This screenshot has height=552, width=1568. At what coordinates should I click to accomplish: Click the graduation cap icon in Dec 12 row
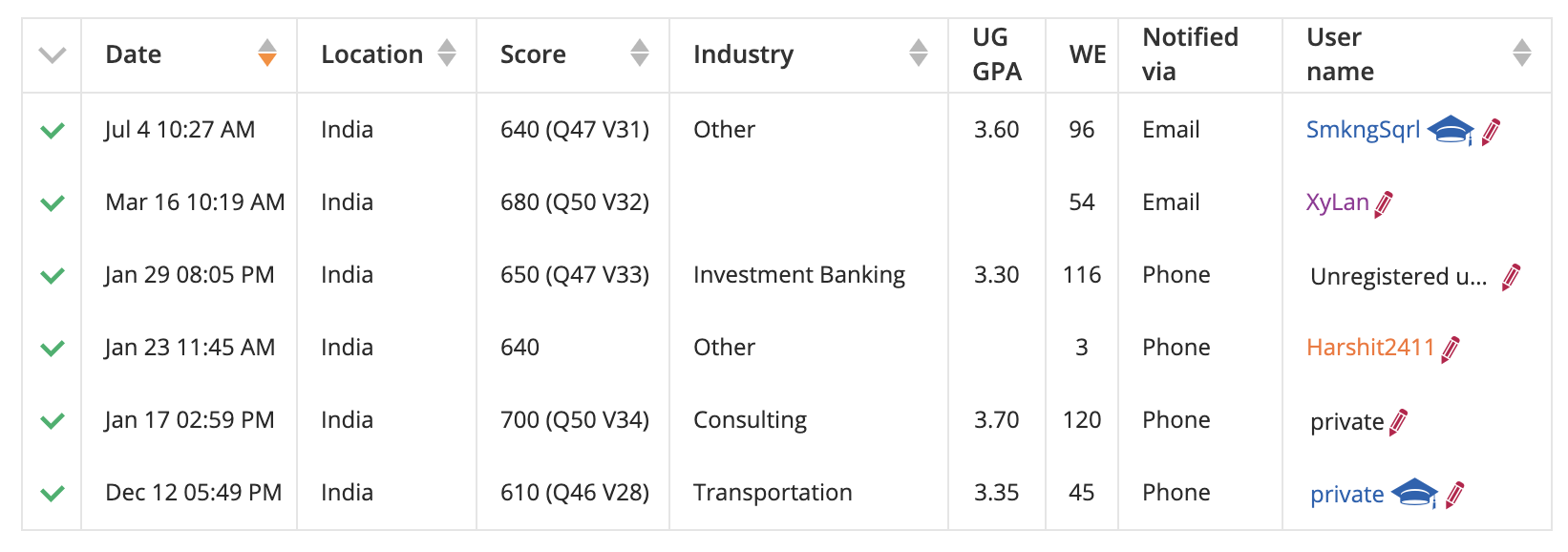(1414, 494)
